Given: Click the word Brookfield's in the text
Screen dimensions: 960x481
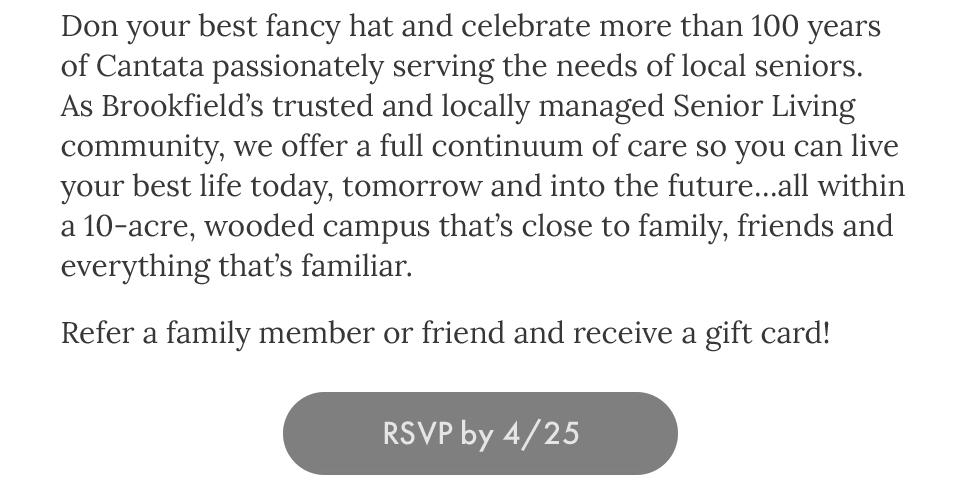Looking at the screenshot, I should [x=182, y=106].
